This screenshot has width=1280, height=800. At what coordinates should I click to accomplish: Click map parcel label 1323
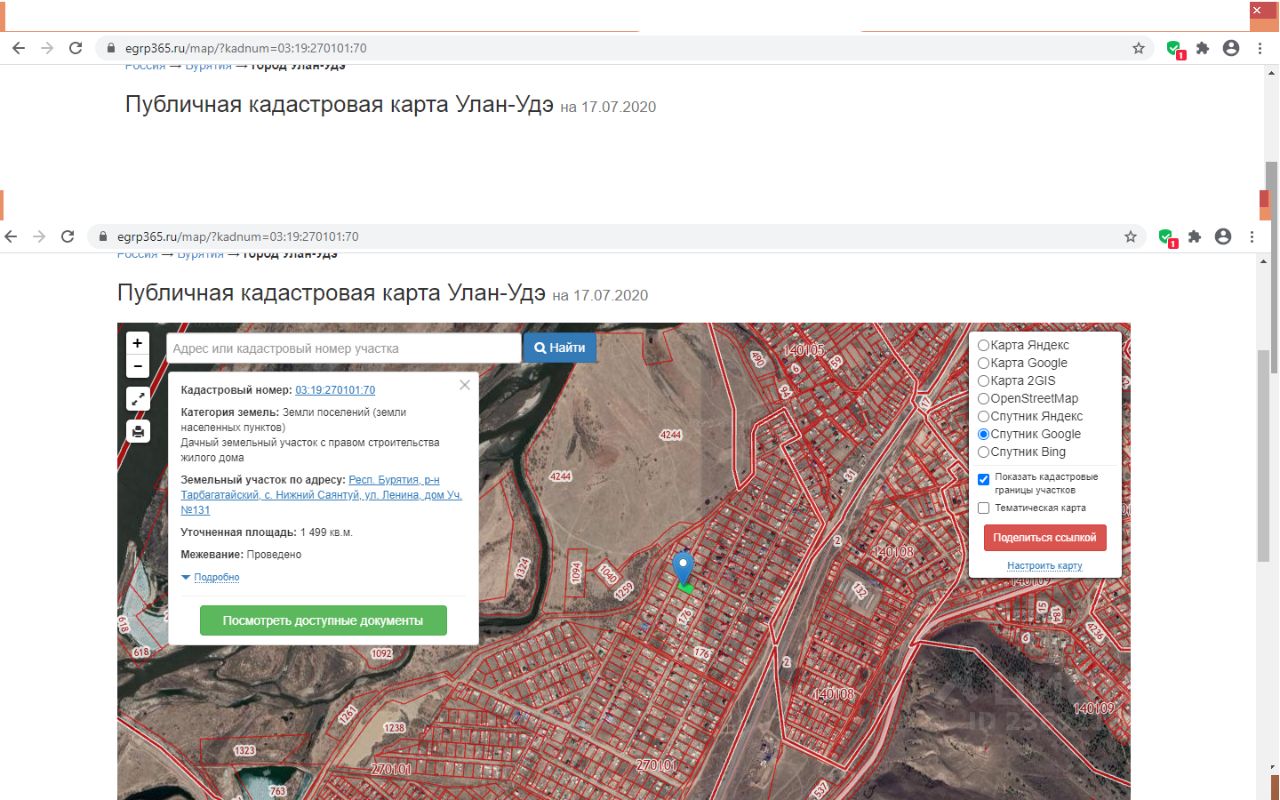pos(244,750)
